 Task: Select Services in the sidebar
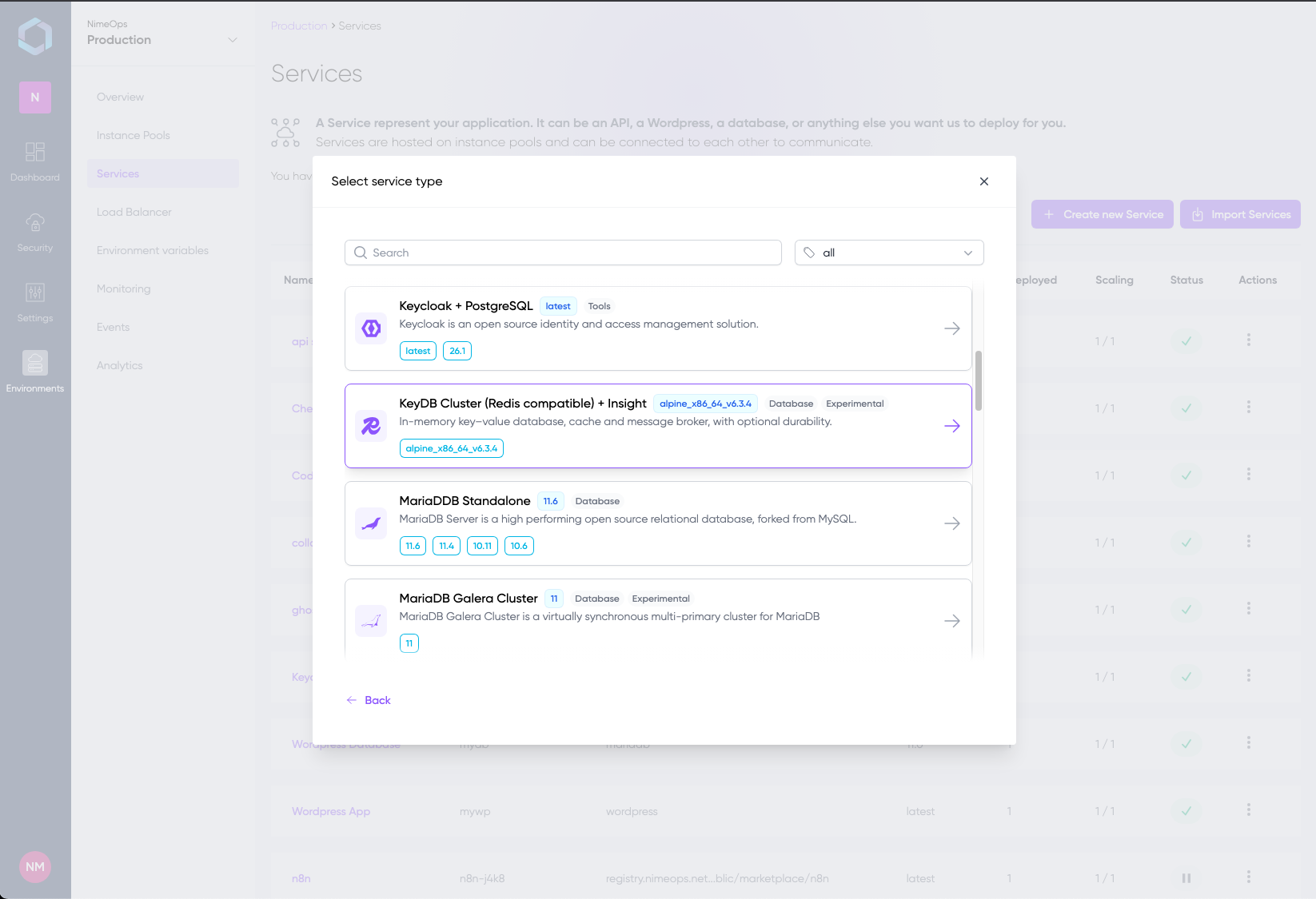[163, 173]
